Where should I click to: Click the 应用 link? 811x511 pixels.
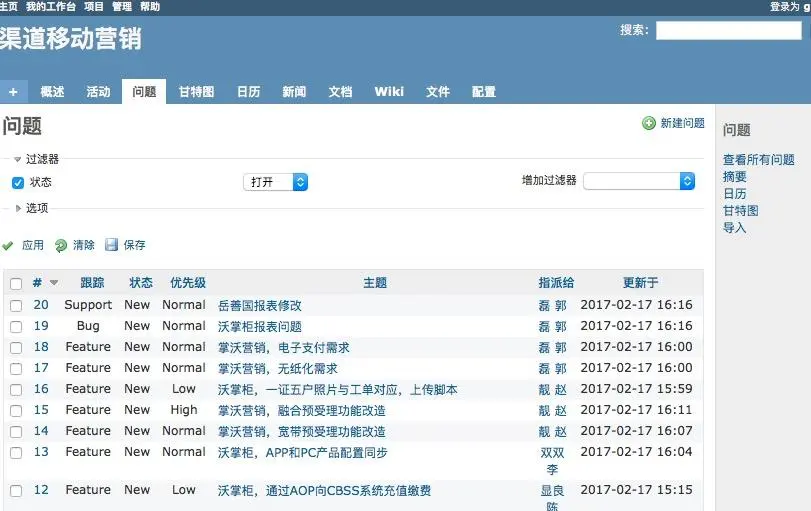pyautogui.click(x=33, y=245)
